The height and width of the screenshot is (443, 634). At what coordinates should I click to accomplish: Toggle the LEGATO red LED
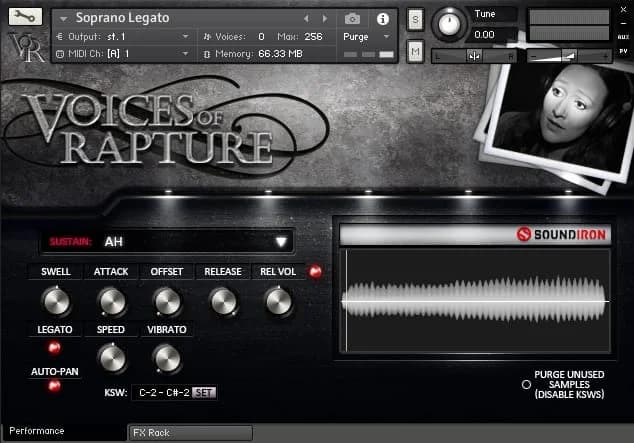click(55, 347)
